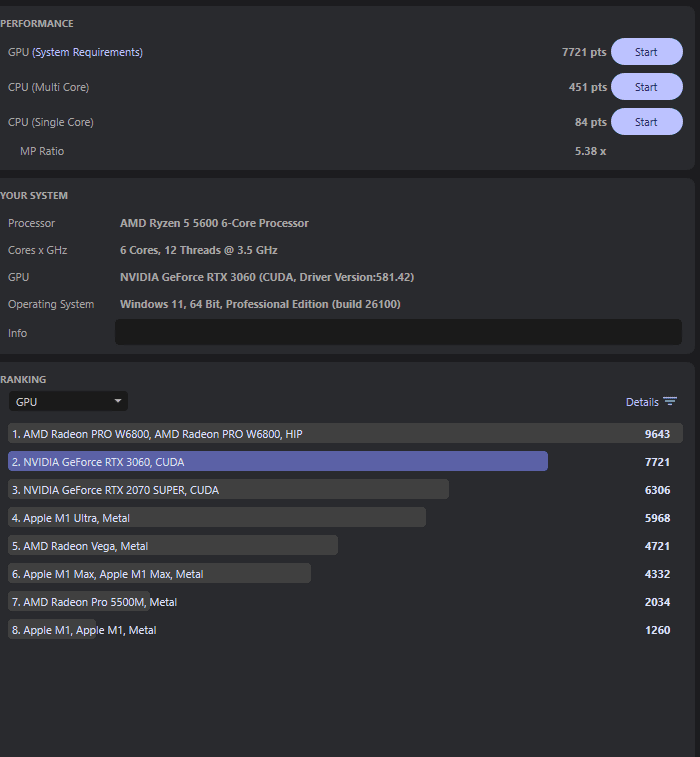Image resolution: width=700 pixels, height=757 pixels.
Task: Click the 6306 ranking score
Action: (658, 490)
